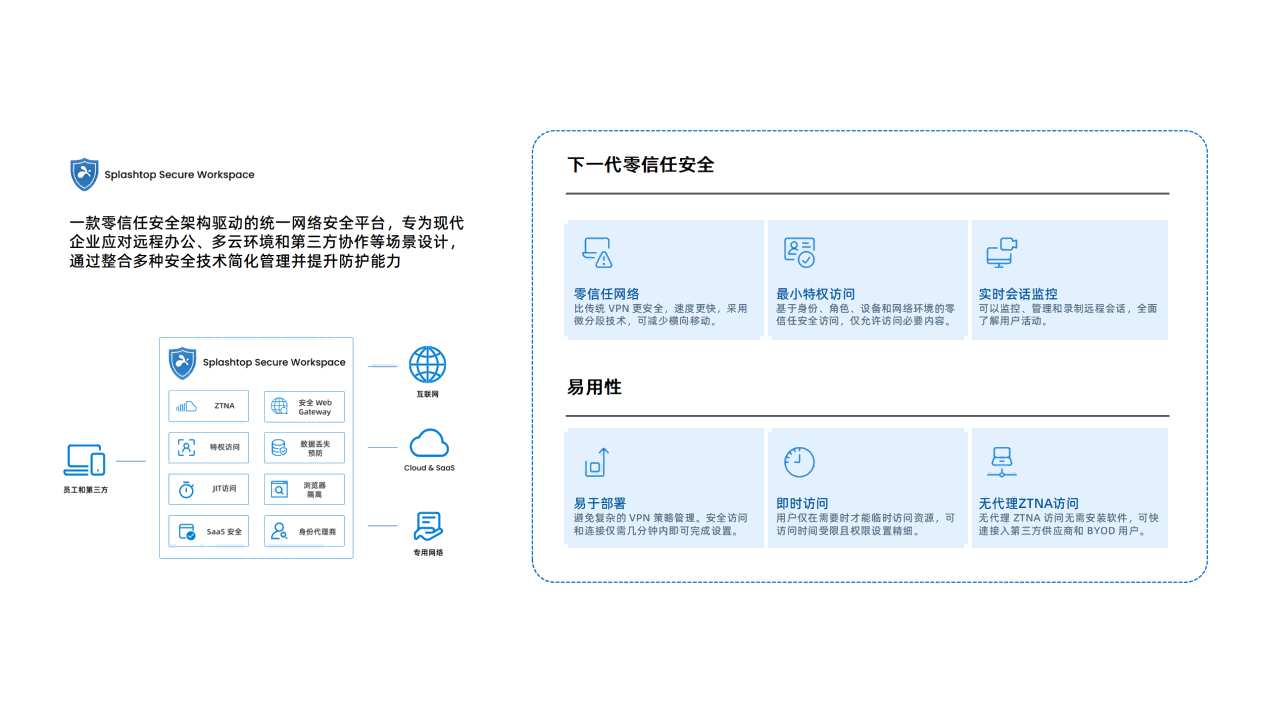Select the 特权访问 module box
1267x713 pixels.
(209, 448)
